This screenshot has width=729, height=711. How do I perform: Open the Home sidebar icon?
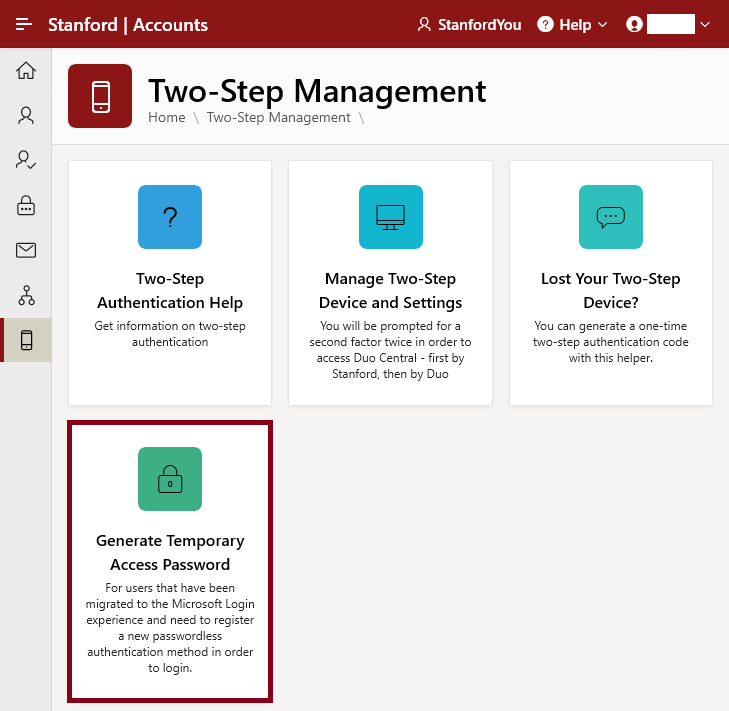(x=26, y=71)
